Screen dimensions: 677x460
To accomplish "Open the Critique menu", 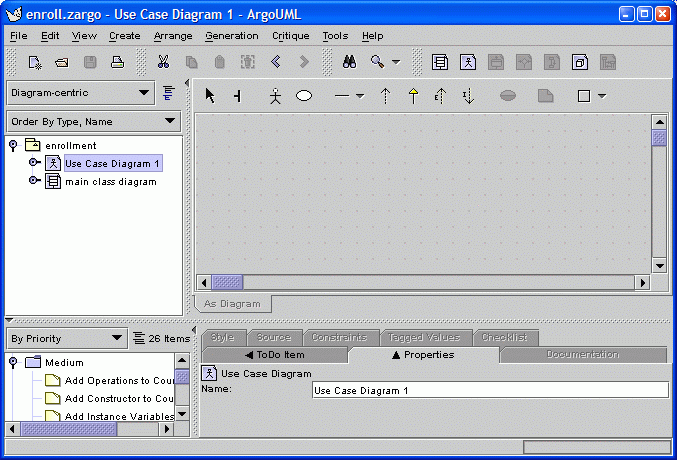I will point(291,36).
